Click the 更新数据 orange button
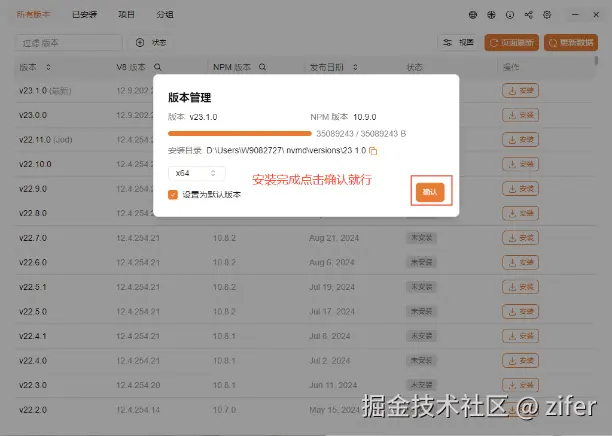The height and width of the screenshot is (436, 612). pyautogui.click(x=571, y=43)
